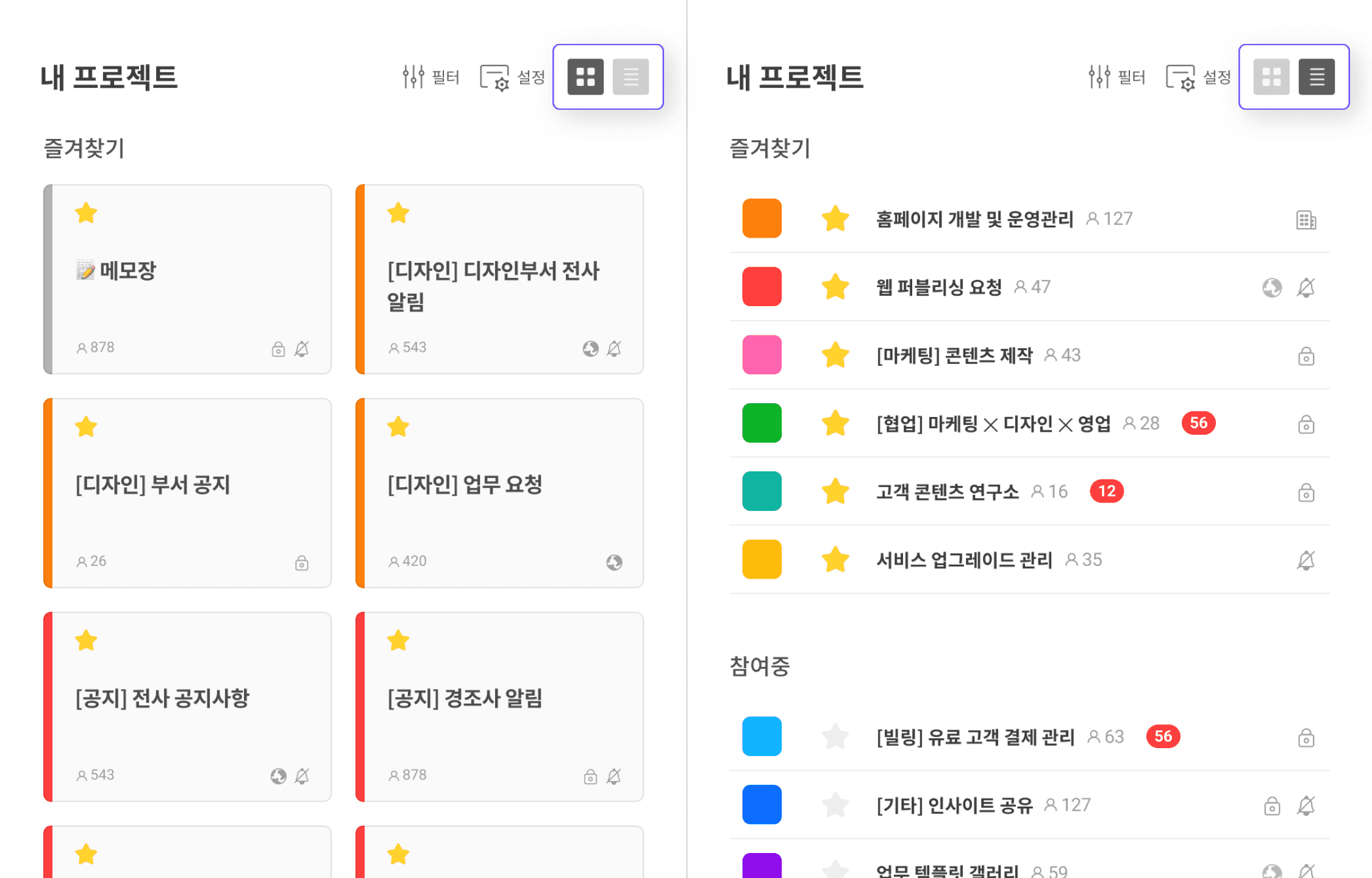Open 고객 콘텐츠 연구소 project

947,491
